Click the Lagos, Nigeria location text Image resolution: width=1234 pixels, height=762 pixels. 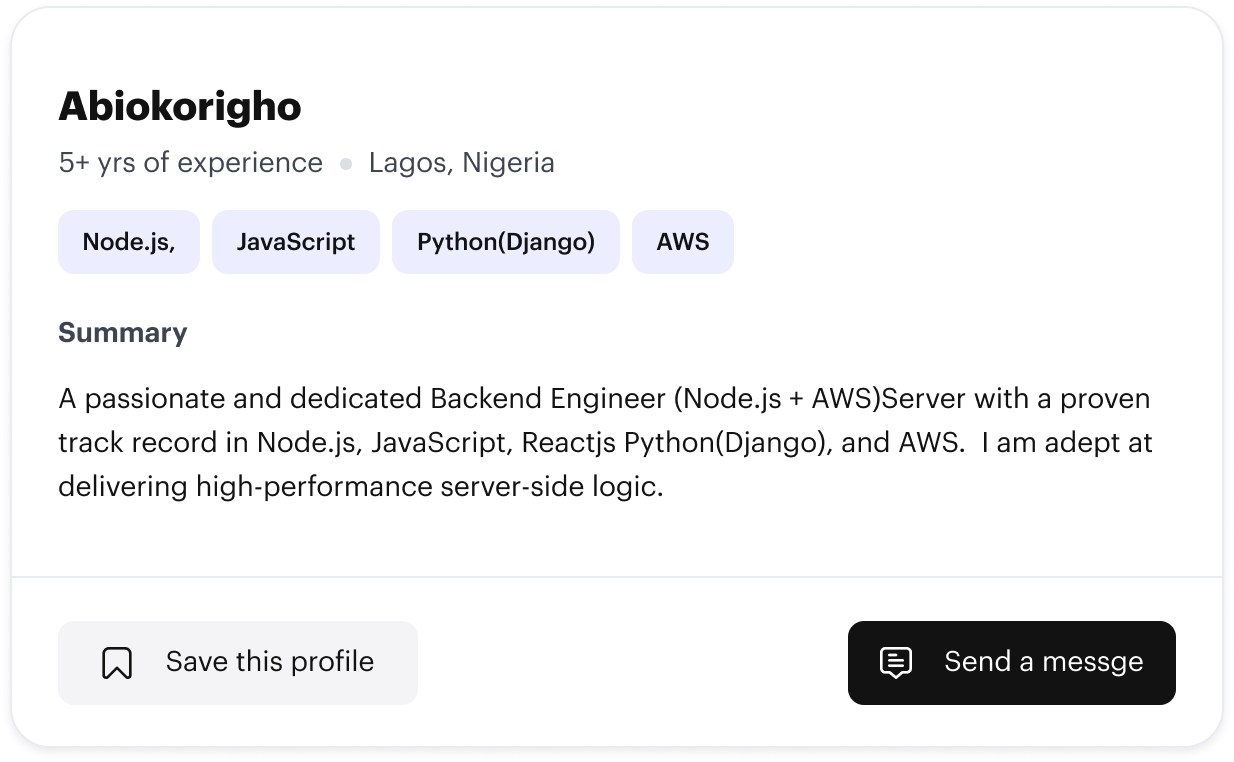[x=462, y=163]
